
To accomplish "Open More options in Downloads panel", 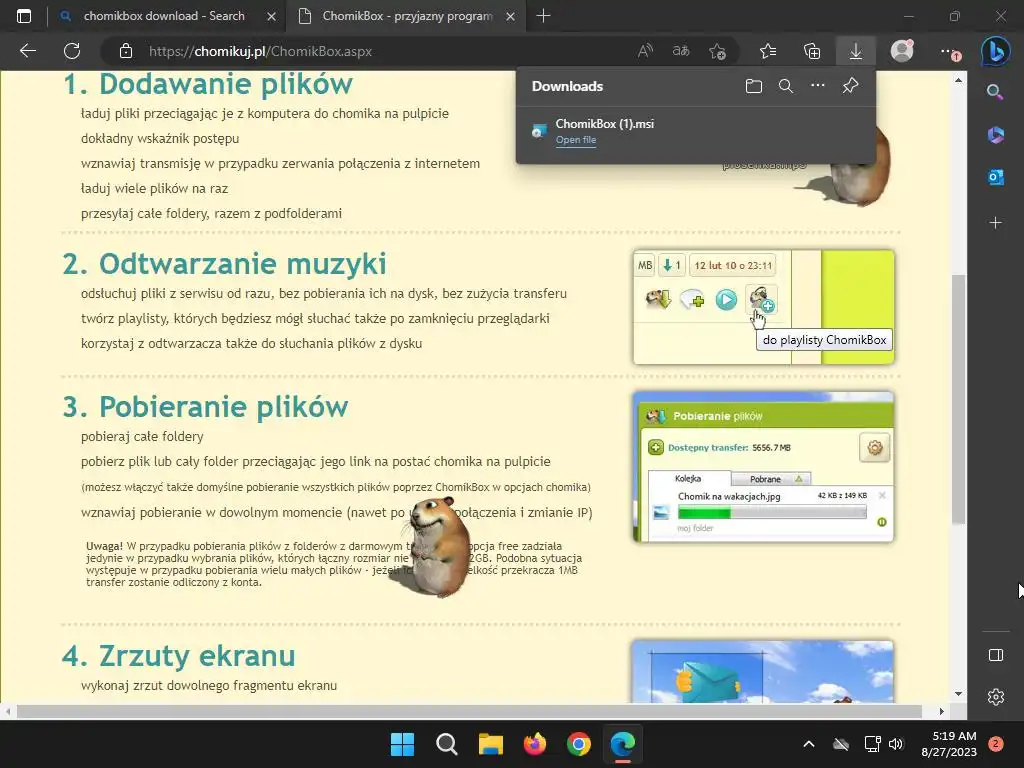I will click(818, 86).
